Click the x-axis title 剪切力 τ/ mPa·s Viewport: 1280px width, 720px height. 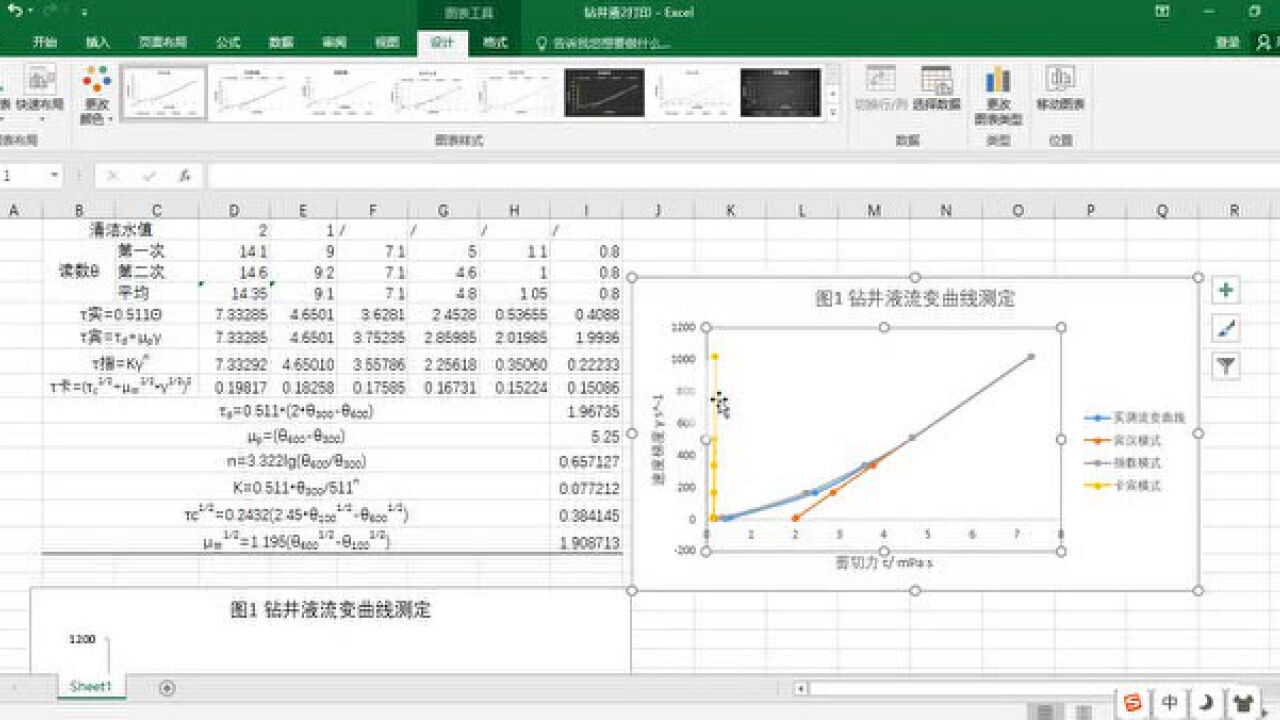pyautogui.click(x=885, y=563)
